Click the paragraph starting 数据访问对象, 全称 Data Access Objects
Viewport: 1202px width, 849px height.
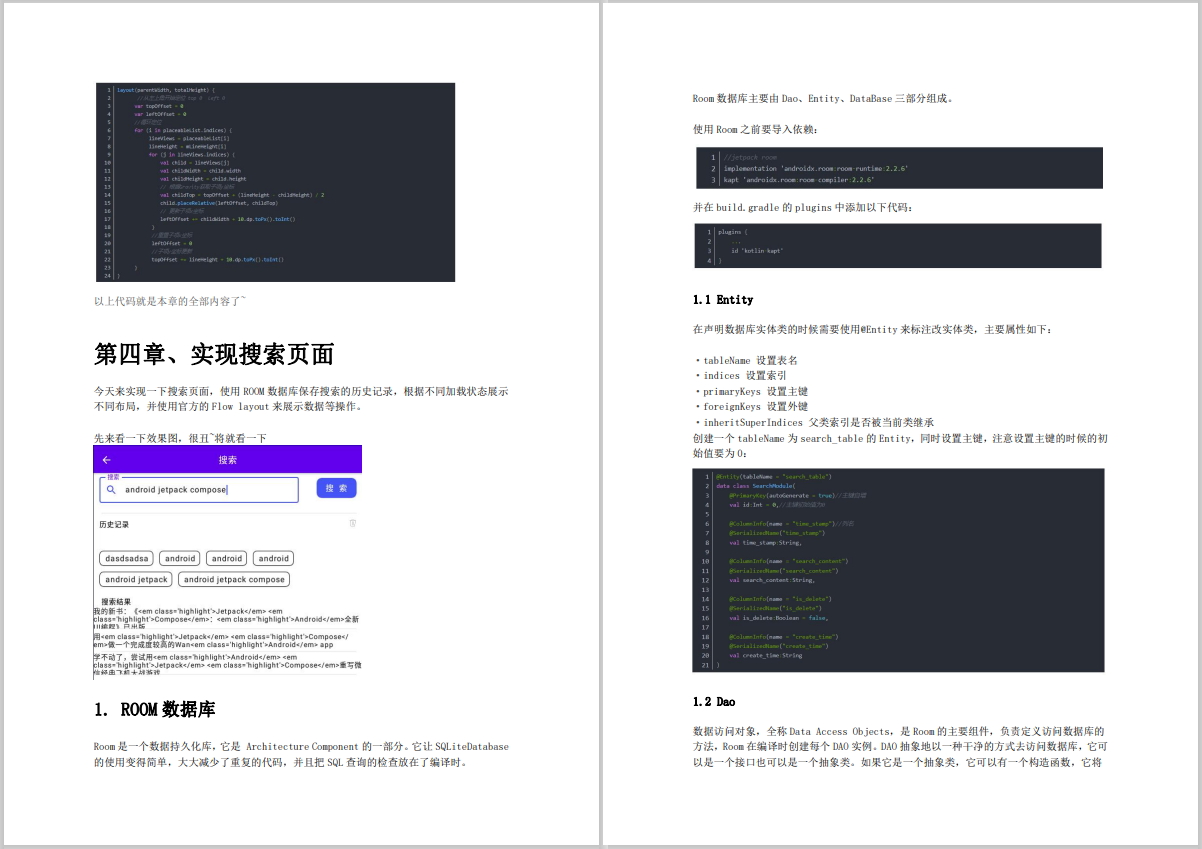(898, 747)
